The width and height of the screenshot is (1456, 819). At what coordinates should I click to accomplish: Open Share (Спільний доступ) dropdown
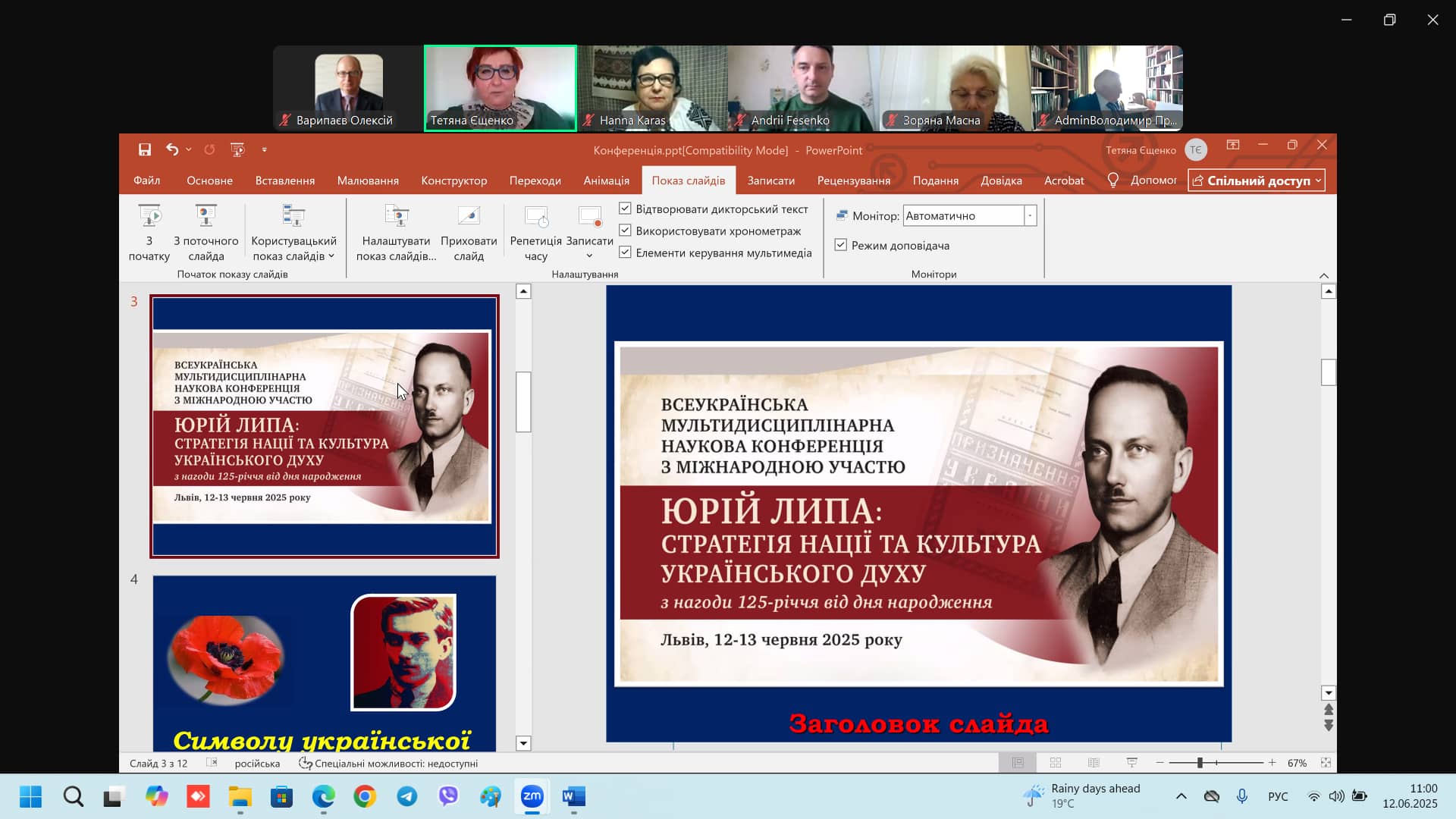pyautogui.click(x=1256, y=180)
